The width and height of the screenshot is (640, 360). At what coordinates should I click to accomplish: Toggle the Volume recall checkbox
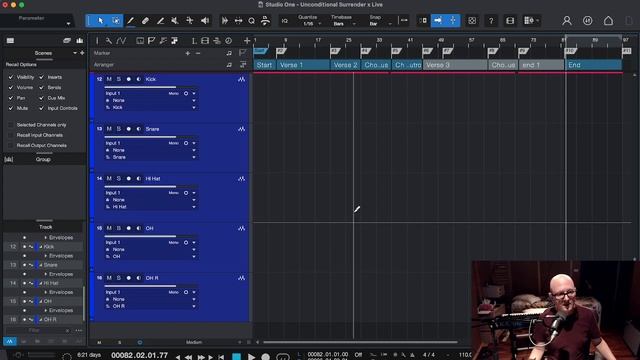pyautogui.click(x=11, y=87)
